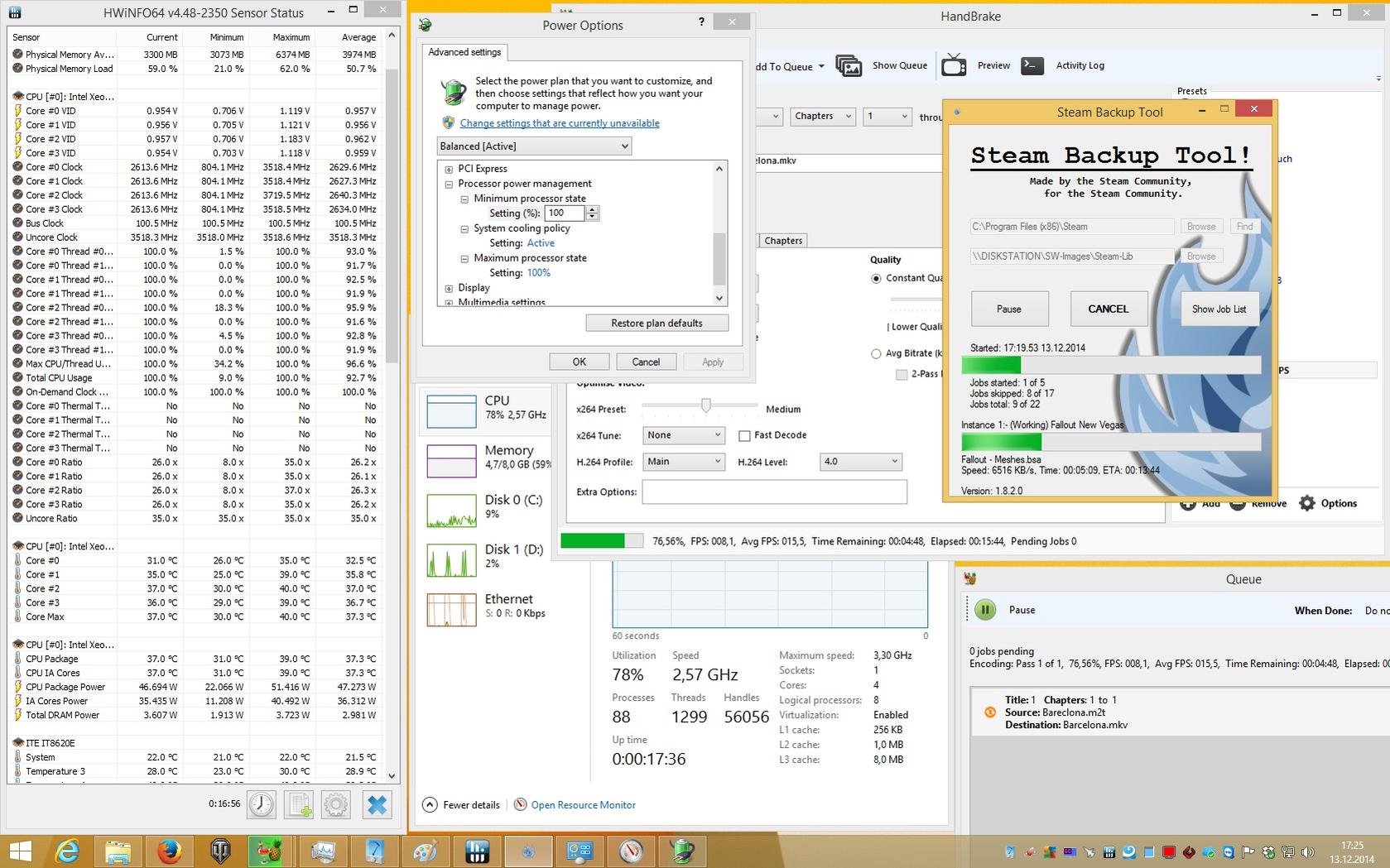Click the TeamViewer tray icon
Viewport: 1390px width, 868px height.
pyautogui.click(x=1228, y=851)
